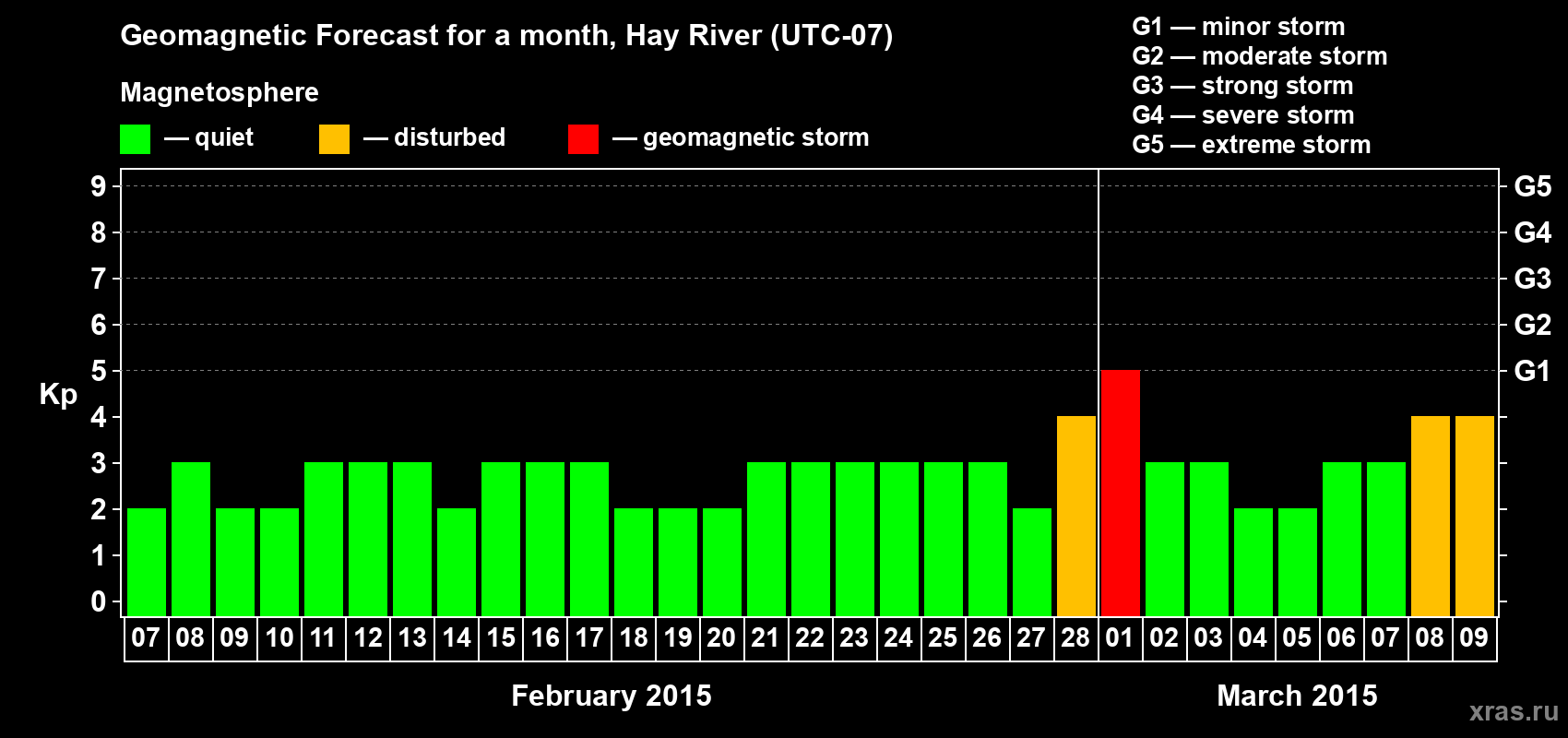Click the 'G2 — moderate storm' legend line

(x=1259, y=56)
